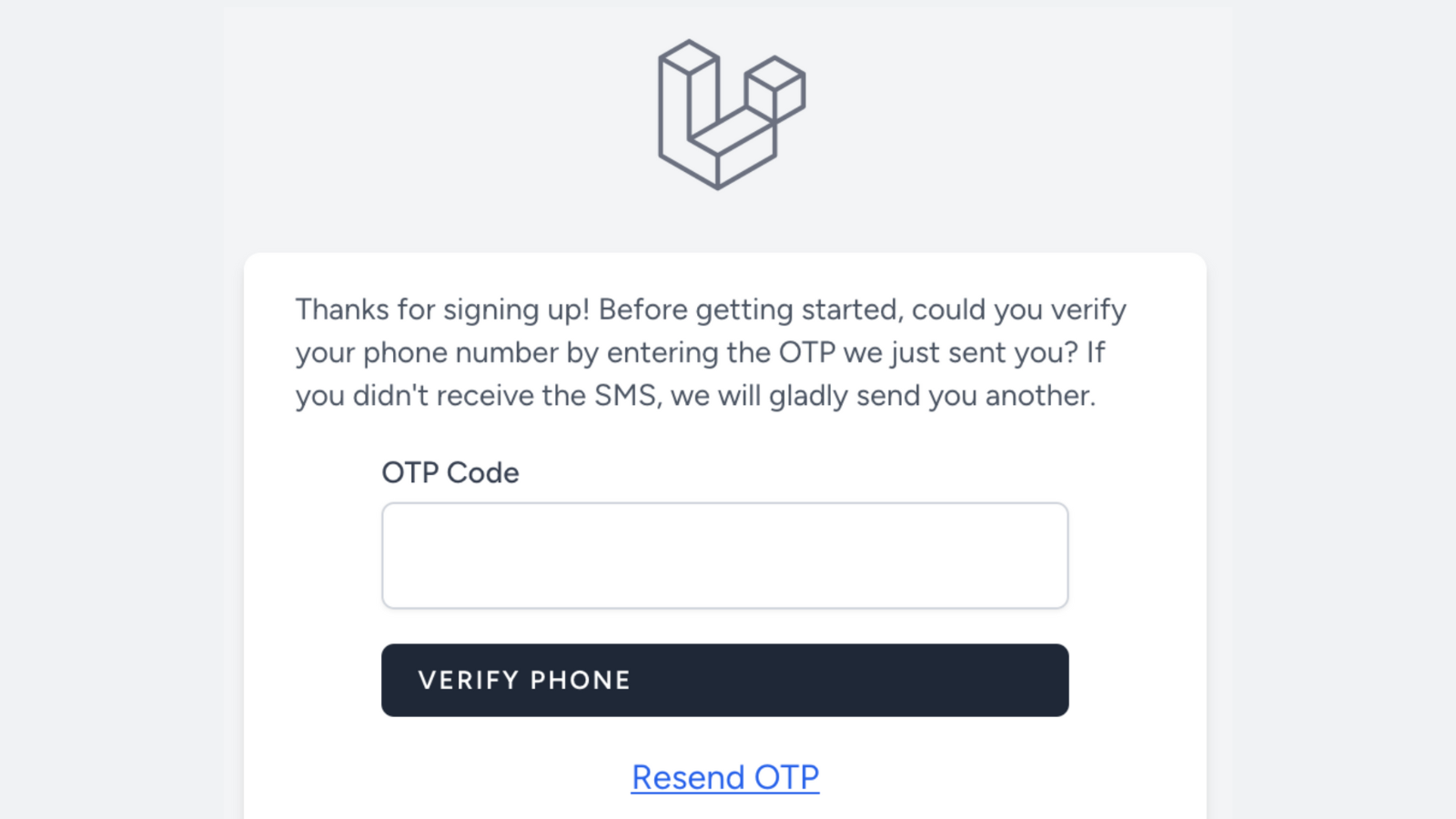
Task: Confirm phone number with Verify Phone
Action: (x=724, y=680)
